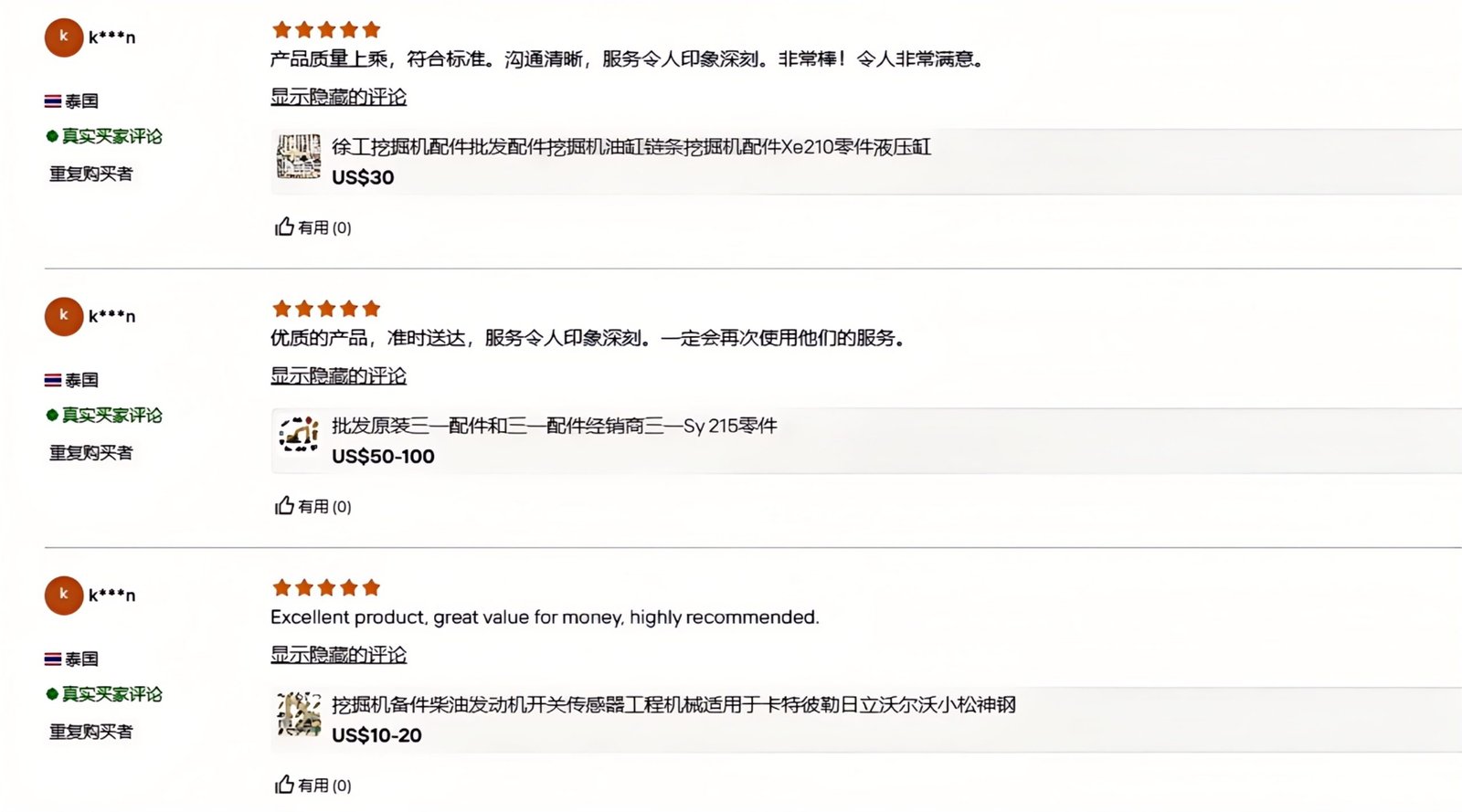
Task: Click the second reviewer's orange avatar
Action: pos(64,316)
